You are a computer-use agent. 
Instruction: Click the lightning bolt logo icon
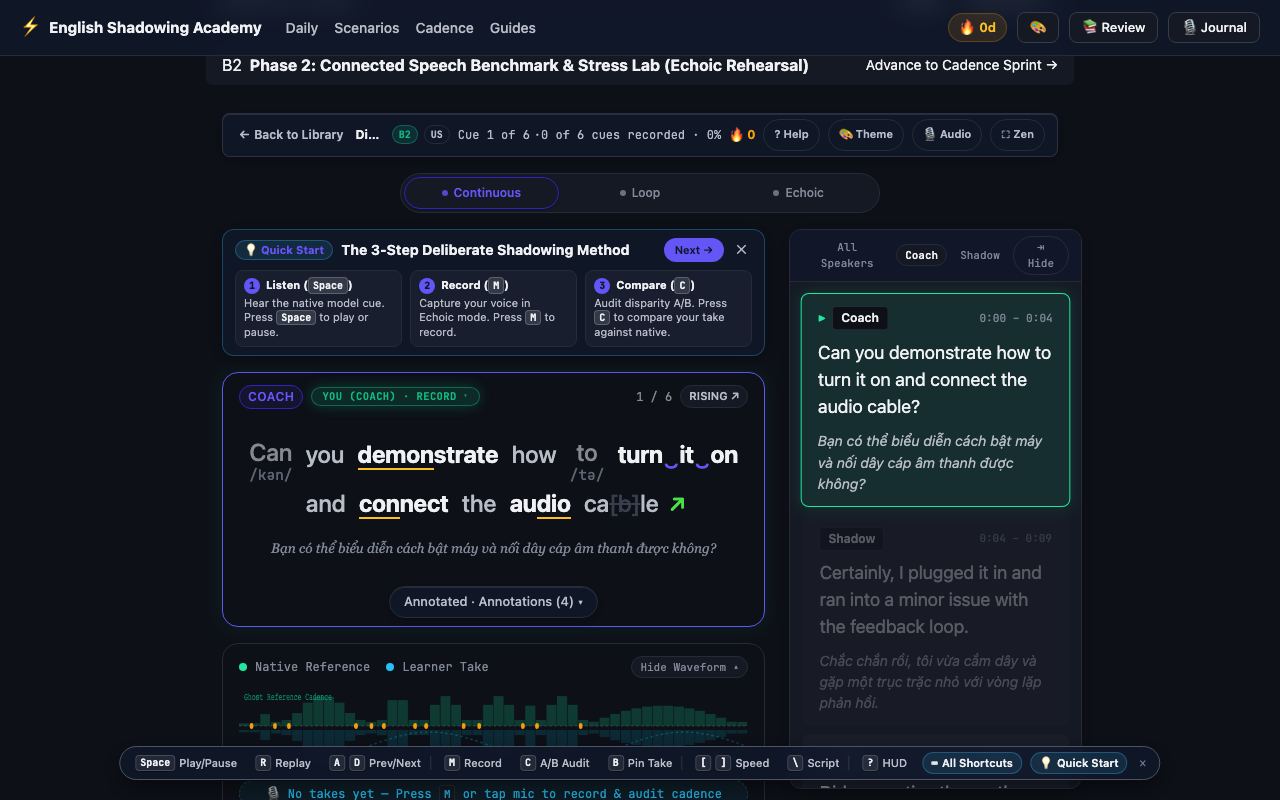[31, 27]
